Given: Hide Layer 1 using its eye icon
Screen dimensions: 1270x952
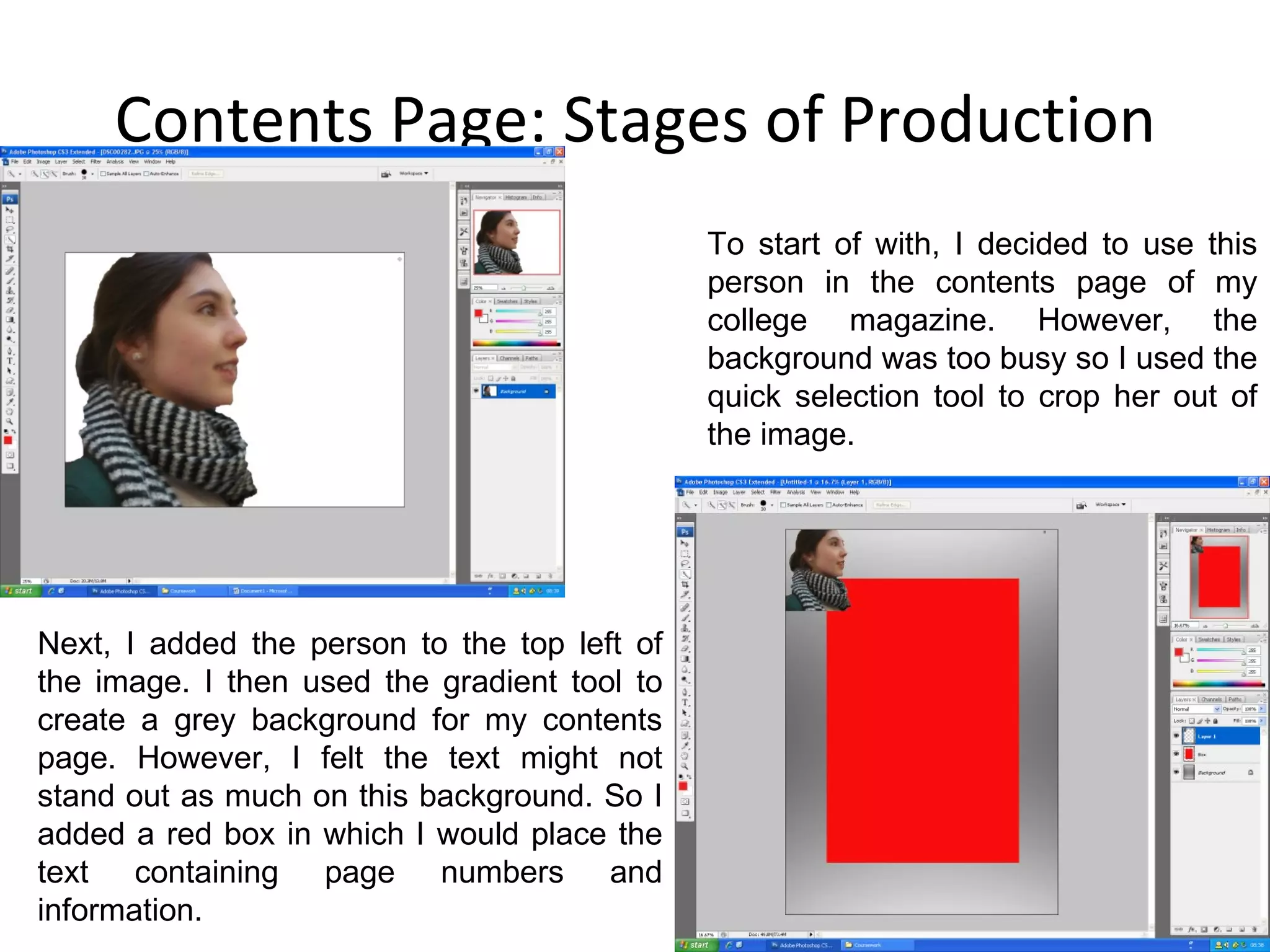Looking at the screenshot, I should (x=1176, y=736).
